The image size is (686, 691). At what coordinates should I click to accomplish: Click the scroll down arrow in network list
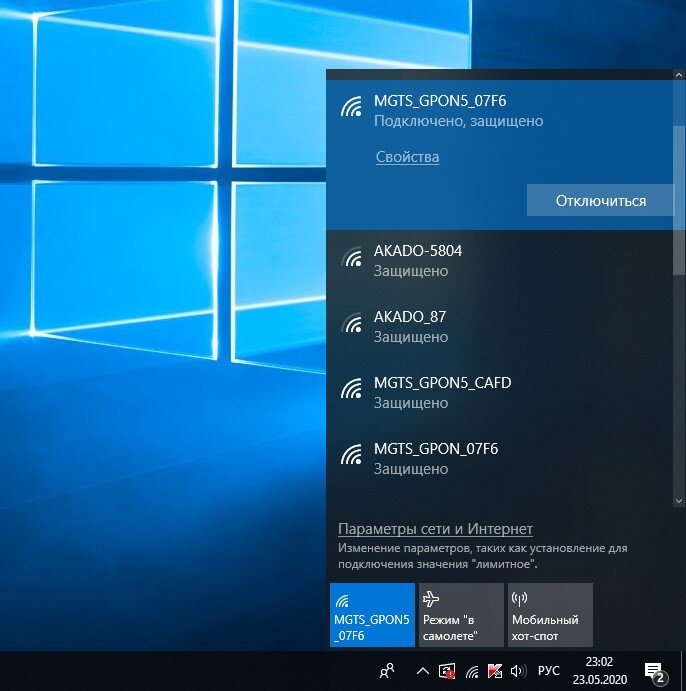(679, 501)
